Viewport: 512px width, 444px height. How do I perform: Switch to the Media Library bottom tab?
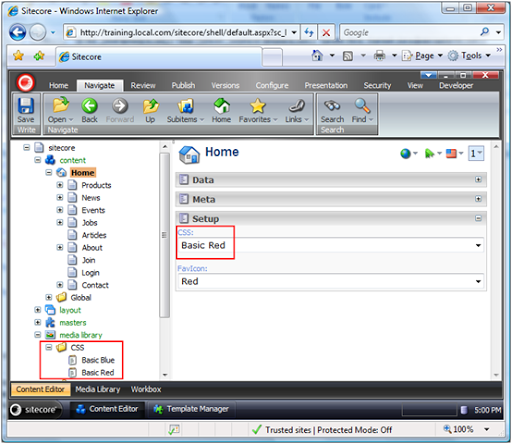point(98,389)
